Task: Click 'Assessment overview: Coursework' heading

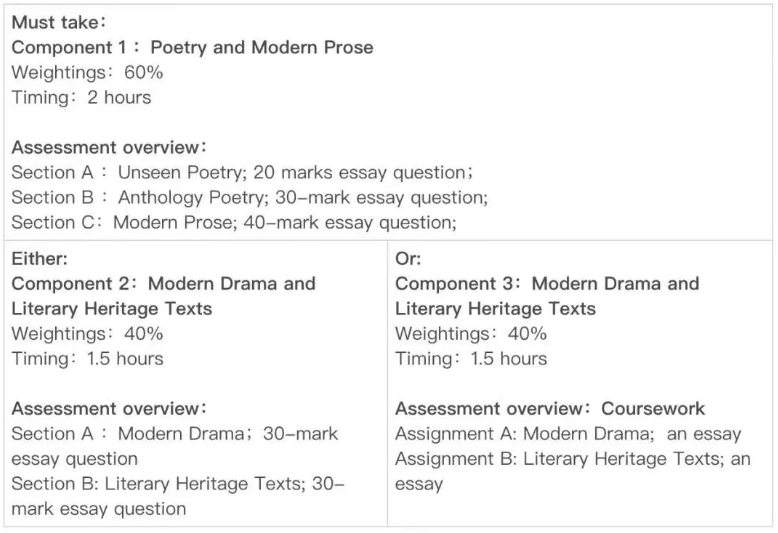Action: [550, 408]
